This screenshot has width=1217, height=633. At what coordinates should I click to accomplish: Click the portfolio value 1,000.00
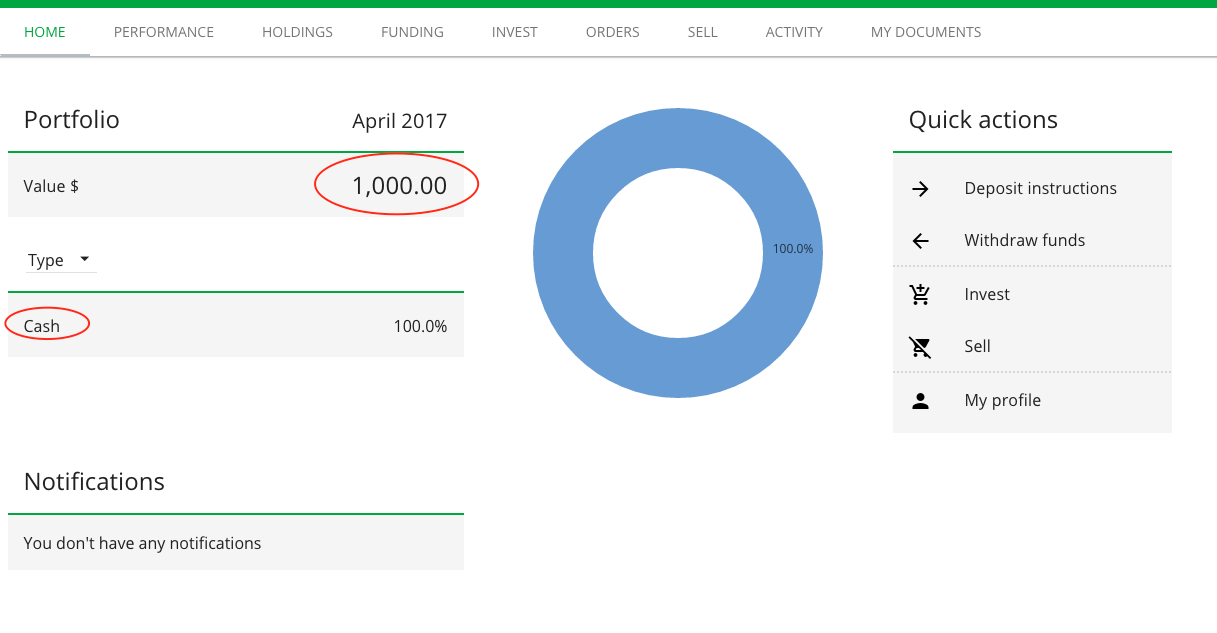[399, 186]
